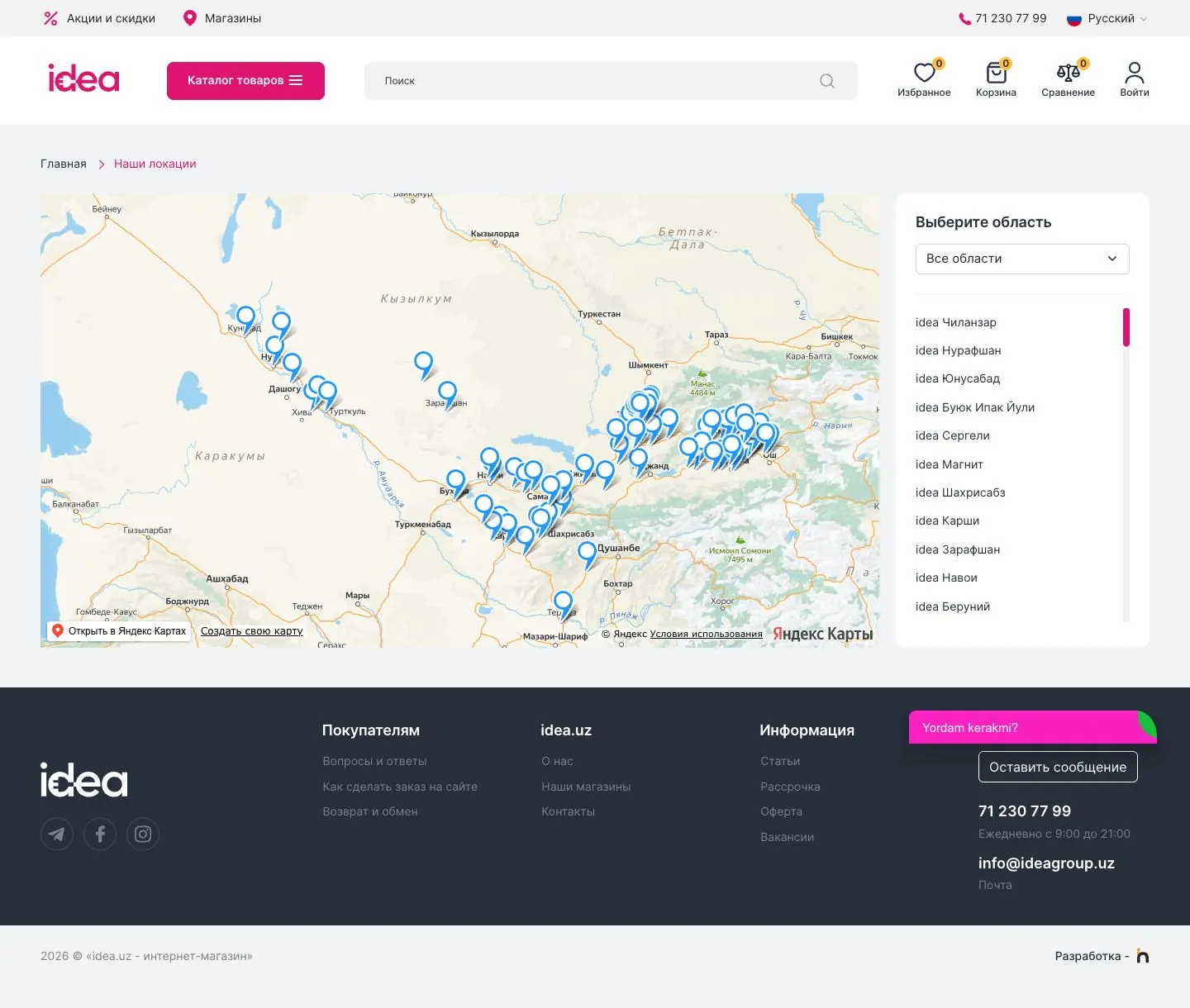The height and width of the screenshot is (1008, 1190).
Task: Open Акции и скидки in top bar
Action: (x=99, y=18)
